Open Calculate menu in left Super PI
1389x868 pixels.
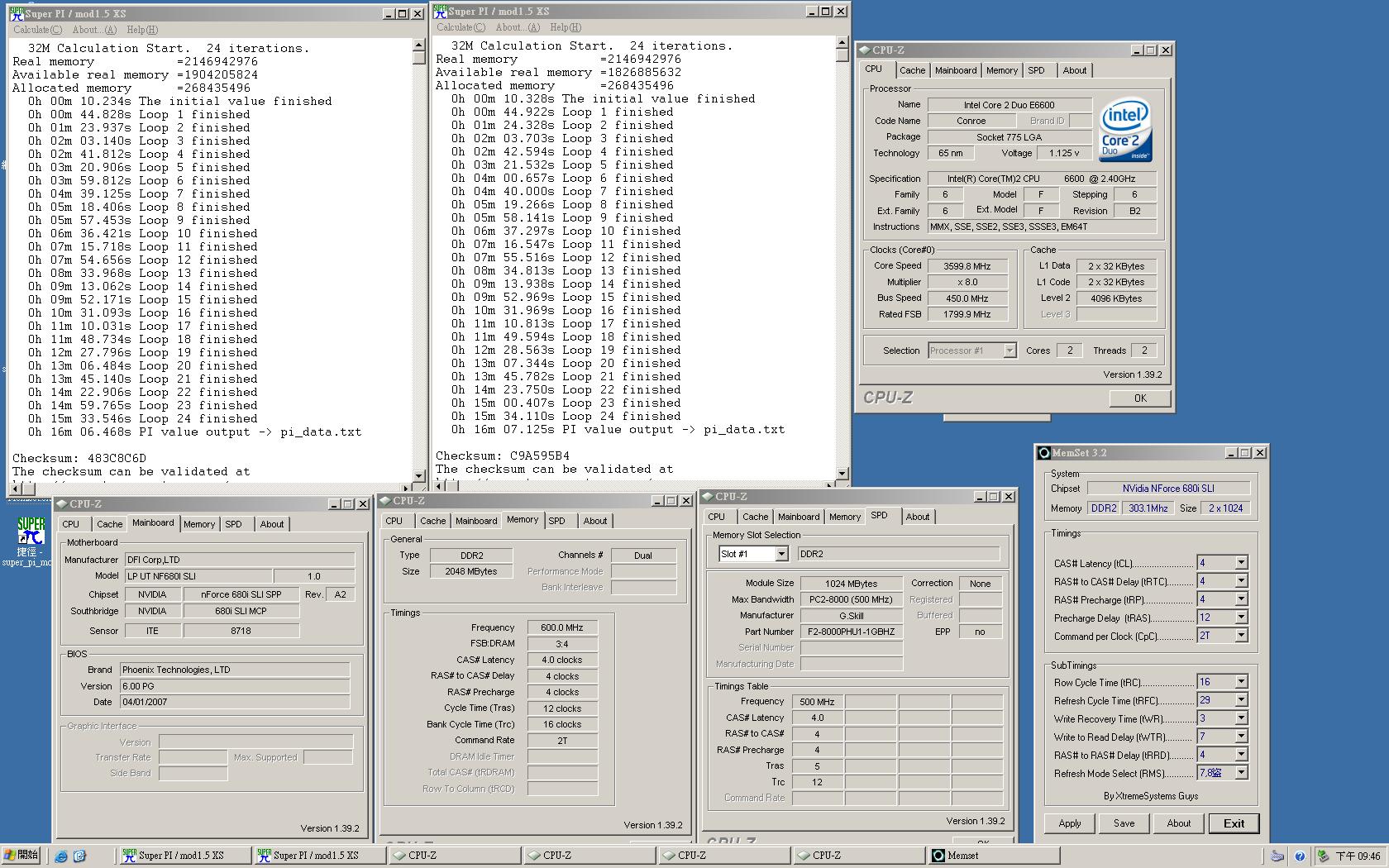tap(37, 30)
